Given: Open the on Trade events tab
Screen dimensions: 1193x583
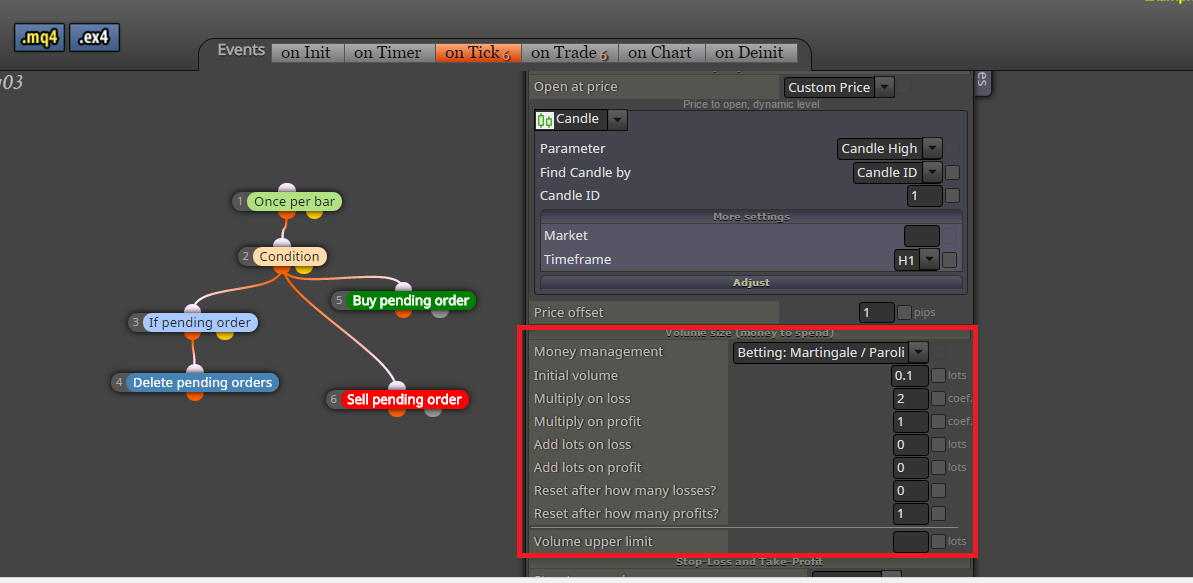Looking at the screenshot, I should (570, 53).
